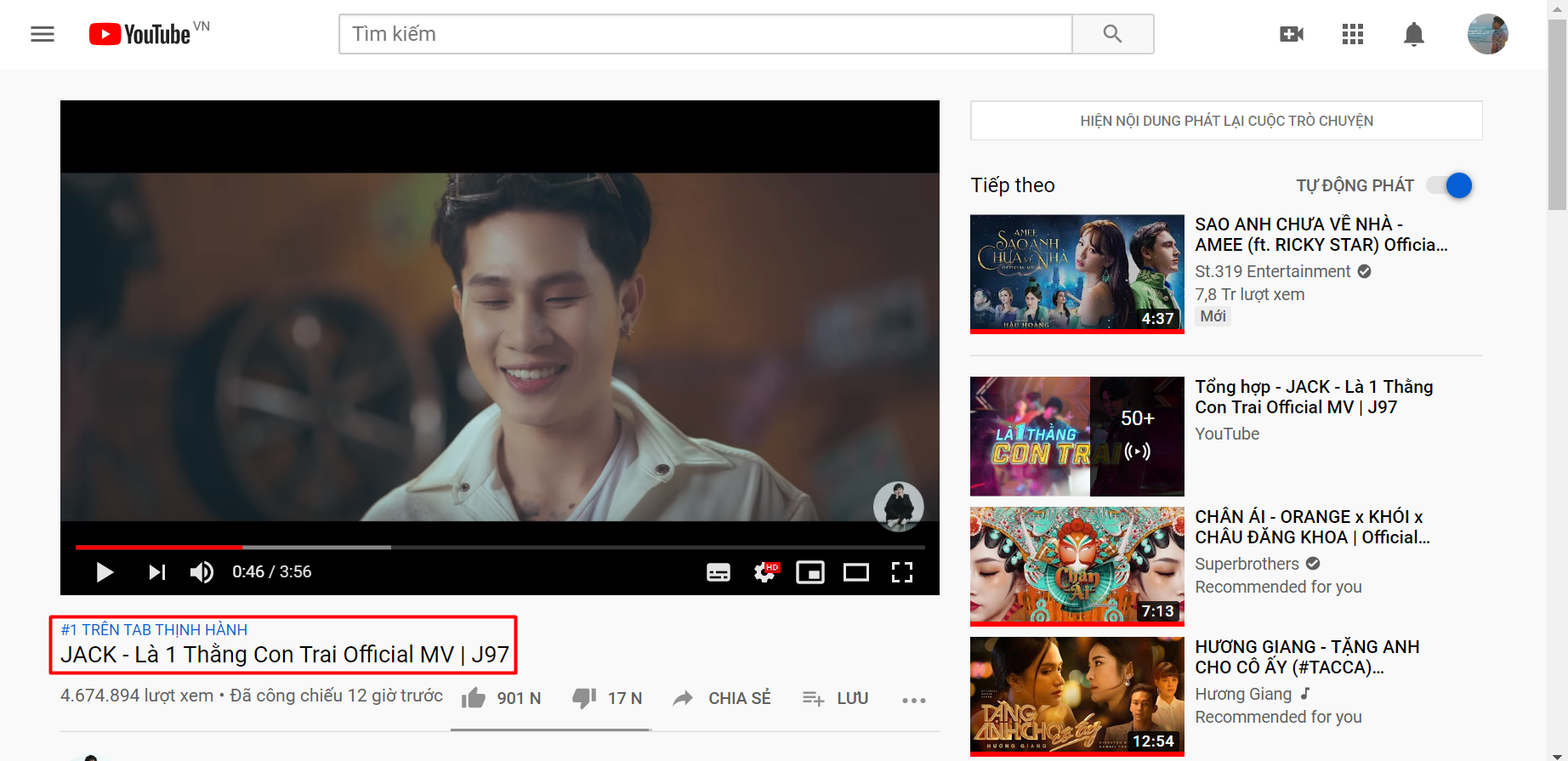This screenshot has height=761, width=1568.
Task: Open the notifications bell
Action: 1414,34
